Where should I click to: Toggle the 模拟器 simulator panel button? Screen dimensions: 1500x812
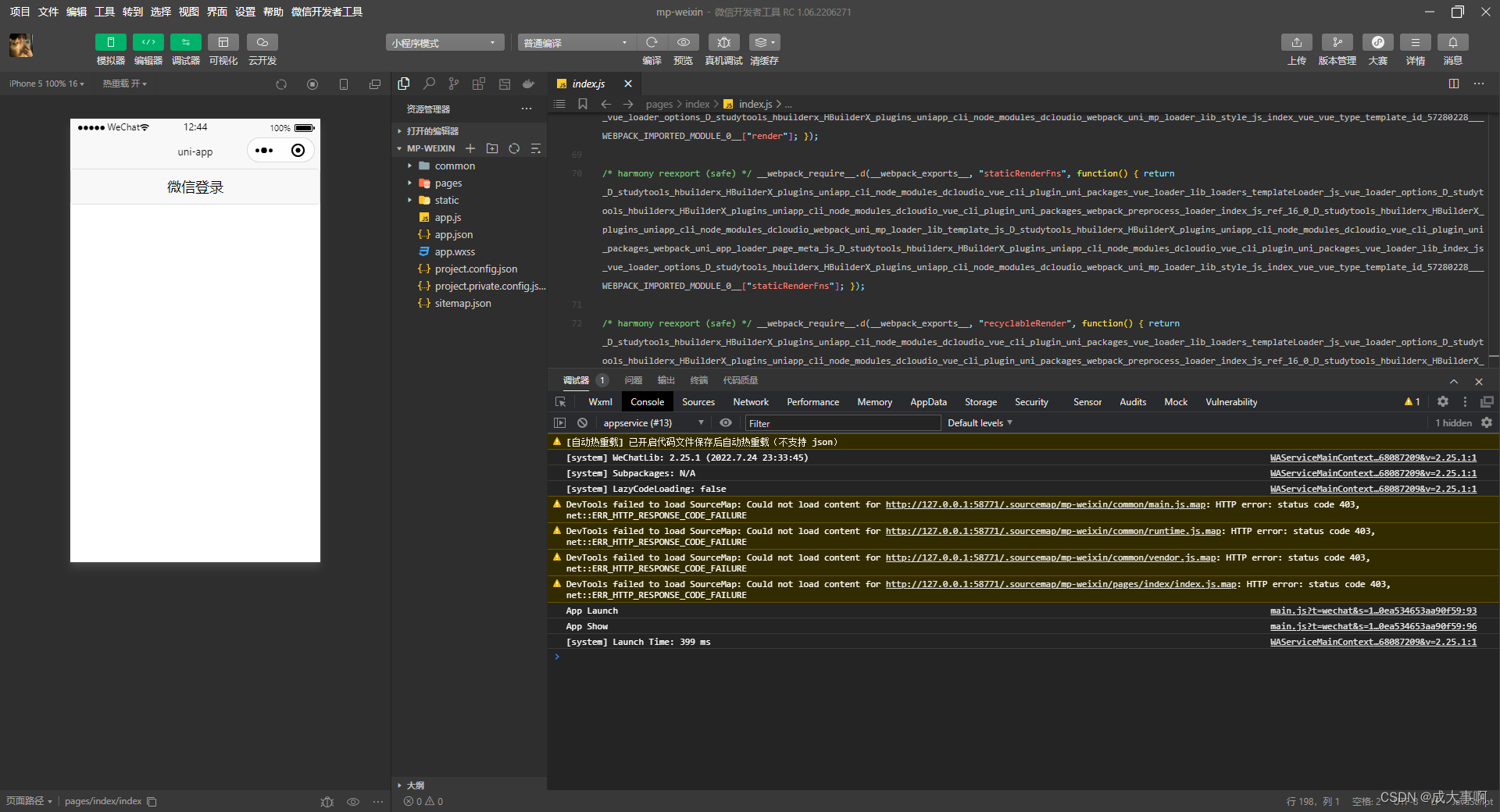coord(110,42)
